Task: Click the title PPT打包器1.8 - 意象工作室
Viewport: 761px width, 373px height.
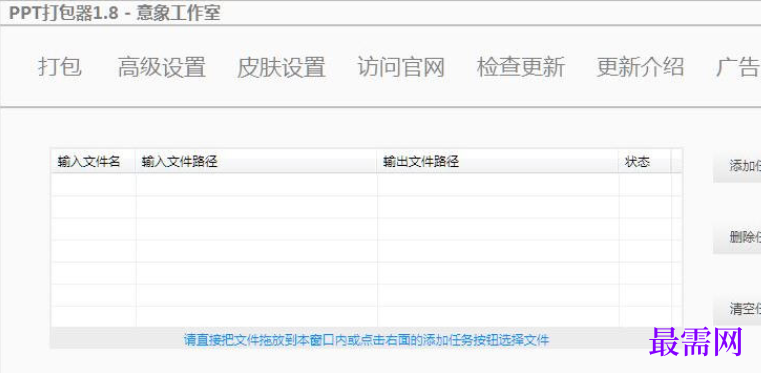Action: (x=115, y=13)
